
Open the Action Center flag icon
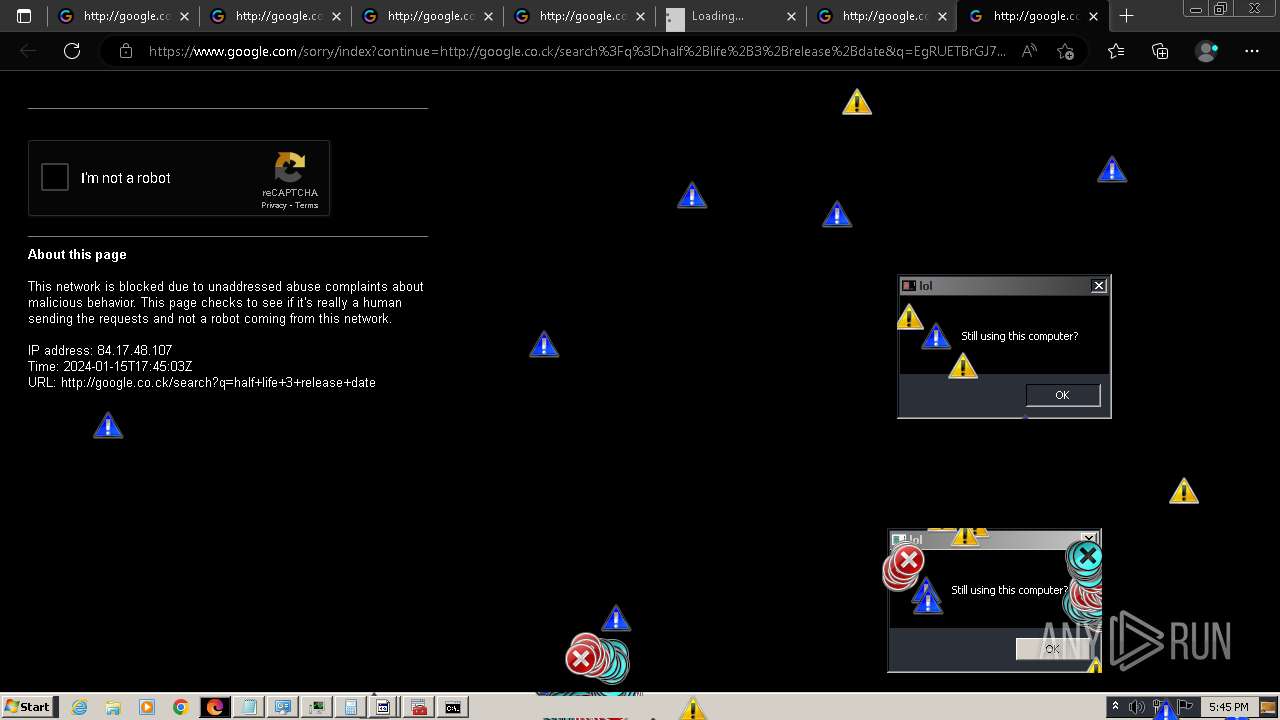[1184, 707]
